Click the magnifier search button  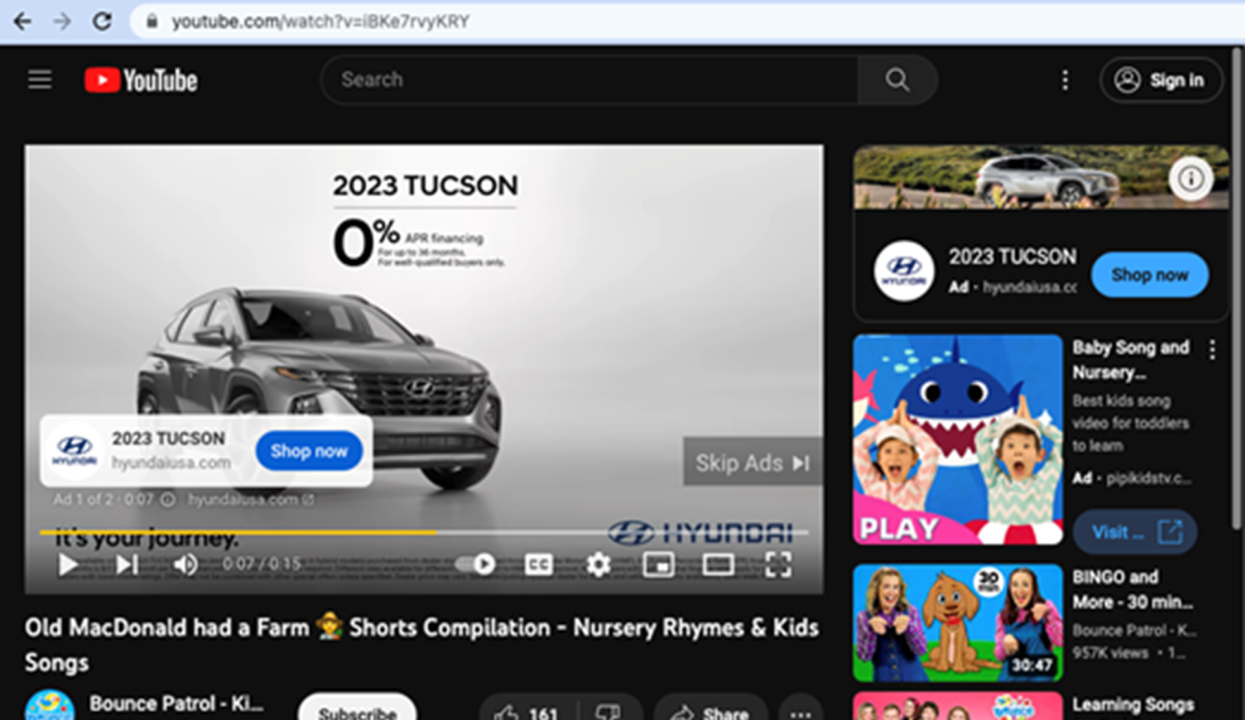898,80
